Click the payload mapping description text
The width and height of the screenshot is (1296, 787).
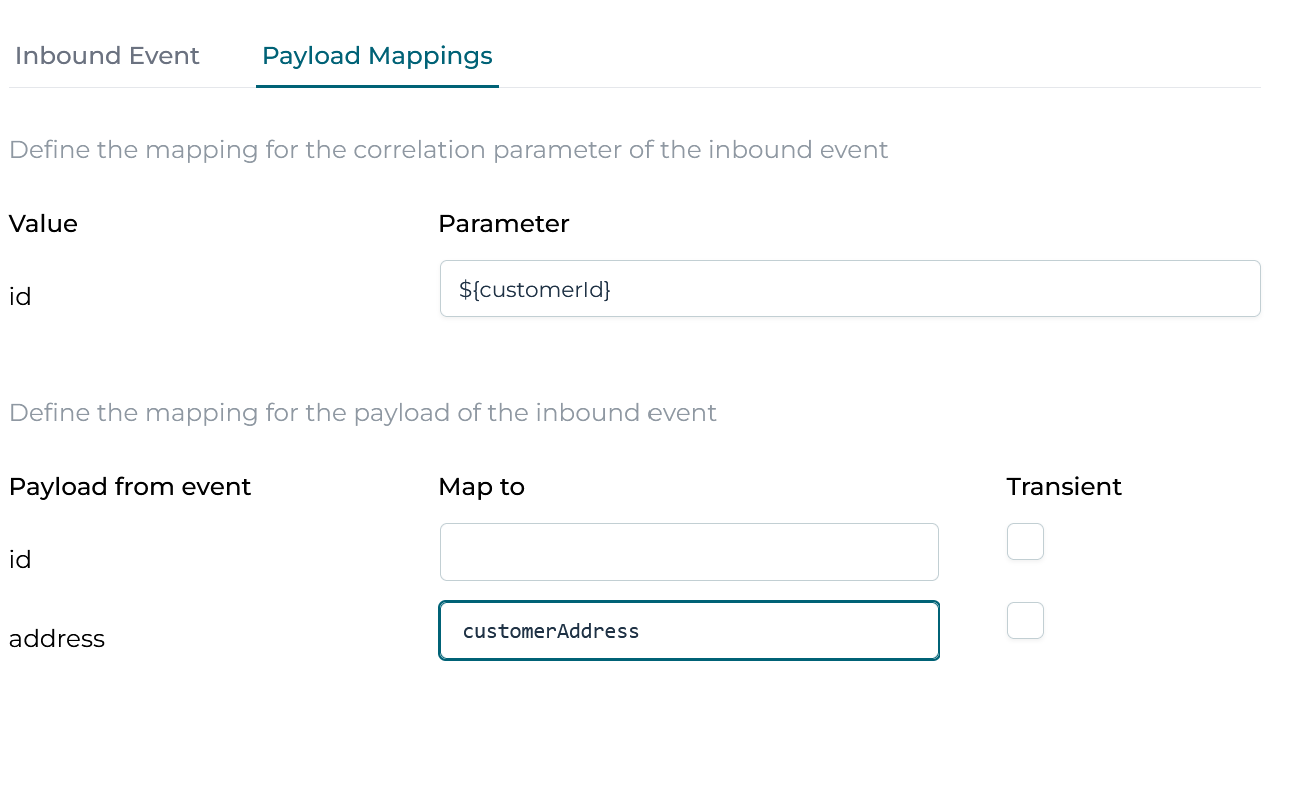click(362, 413)
